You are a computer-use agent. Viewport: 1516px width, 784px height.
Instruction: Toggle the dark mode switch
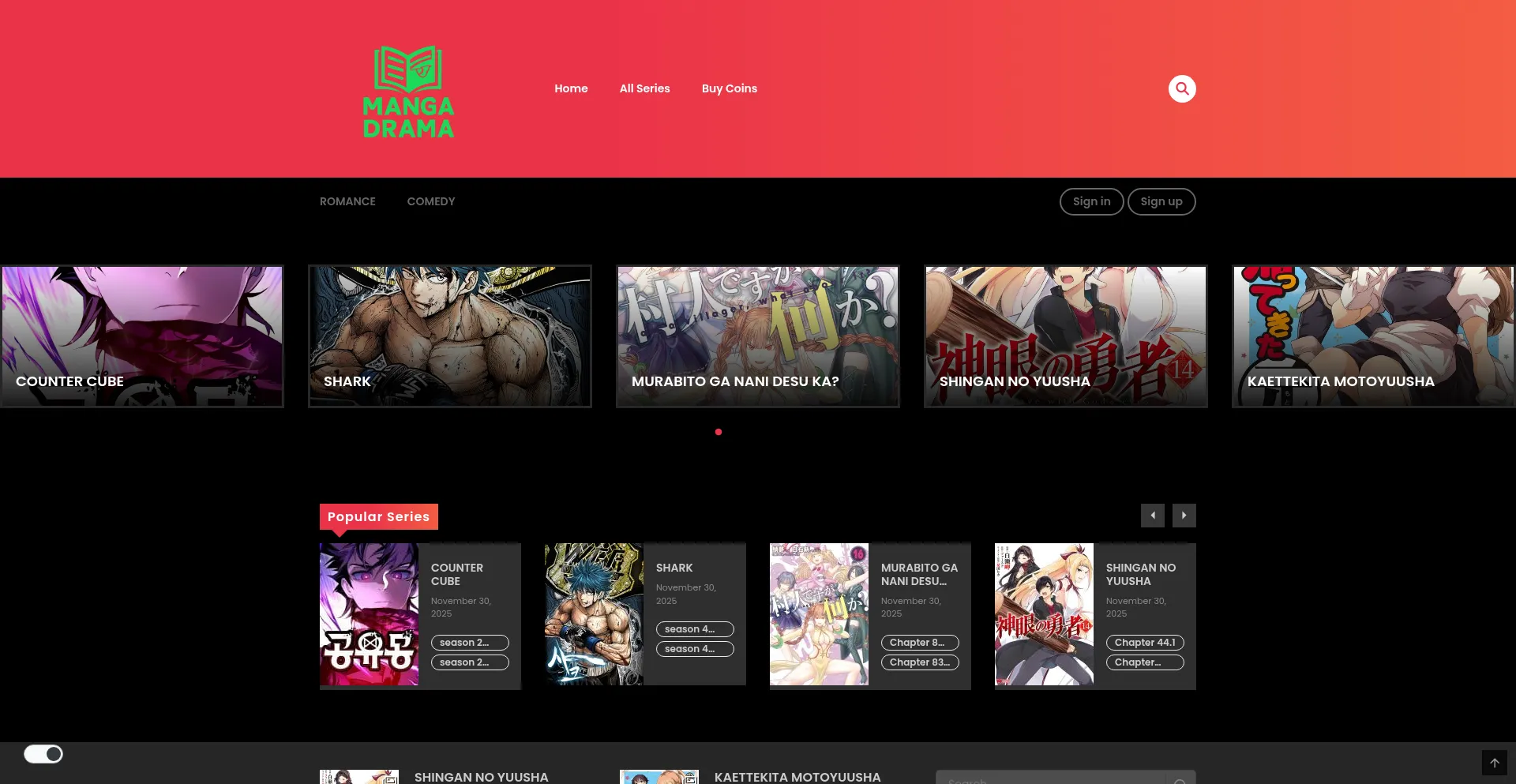43,754
